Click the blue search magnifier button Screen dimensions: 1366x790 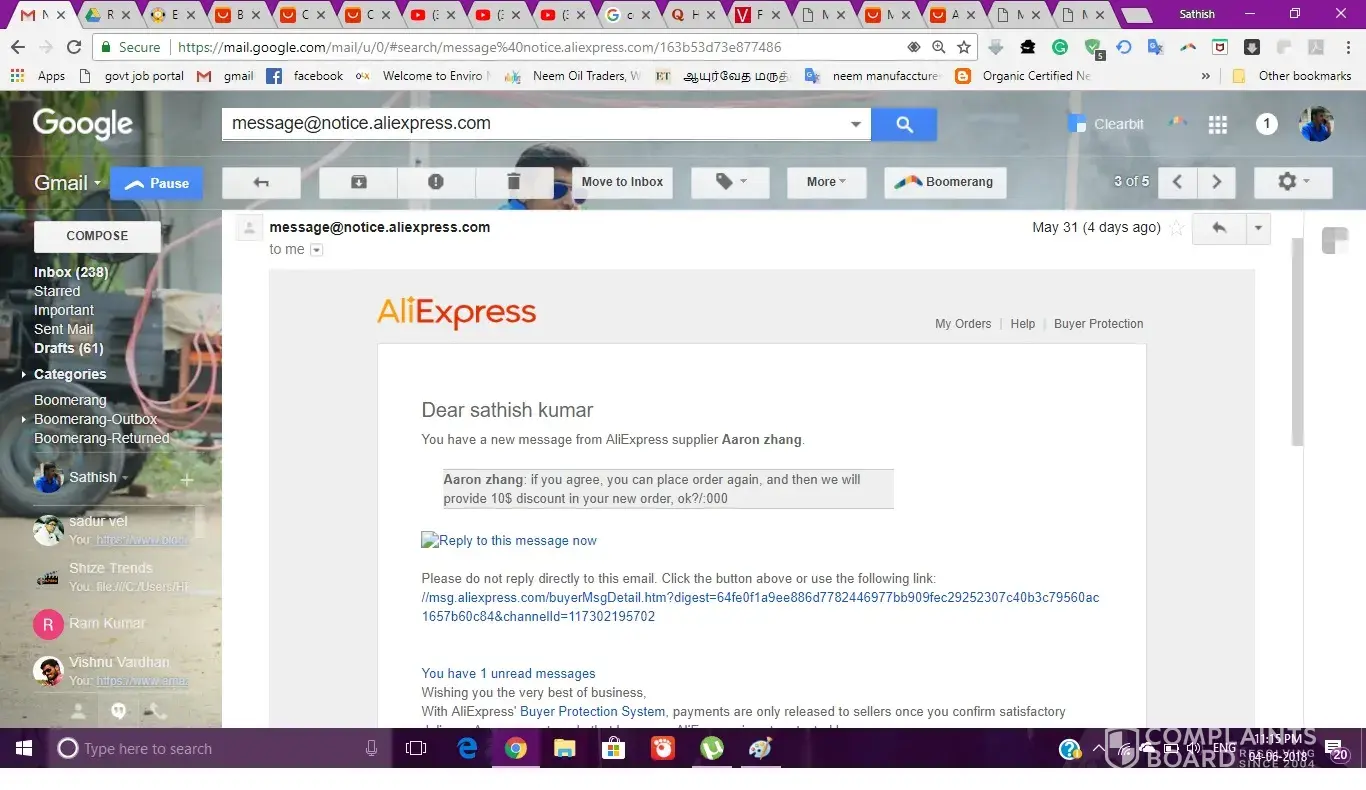[x=903, y=124]
